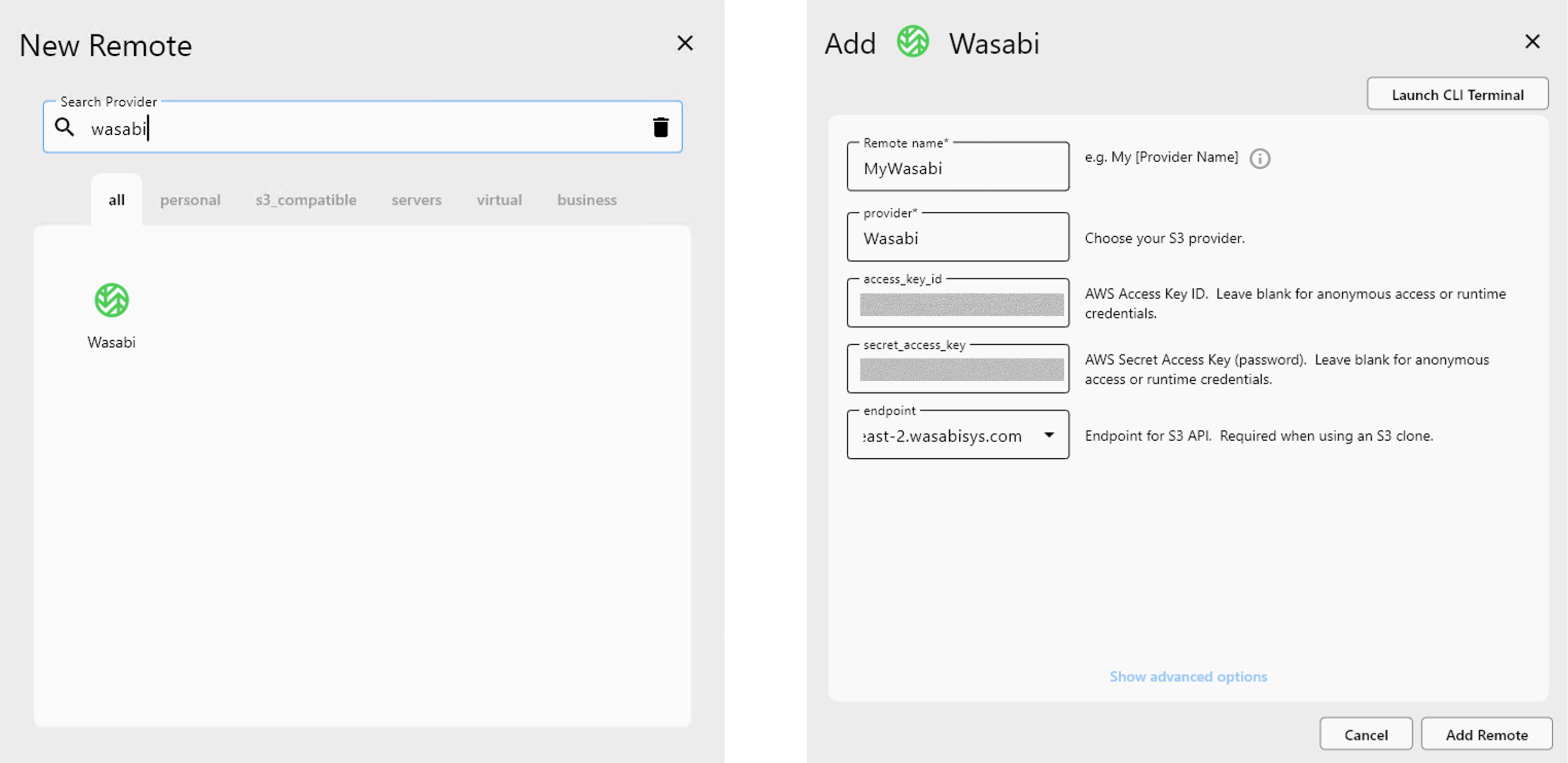Image resolution: width=1568 pixels, height=763 pixels.
Task: Click the secret_access_key field
Action: click(x=957, y=368)
